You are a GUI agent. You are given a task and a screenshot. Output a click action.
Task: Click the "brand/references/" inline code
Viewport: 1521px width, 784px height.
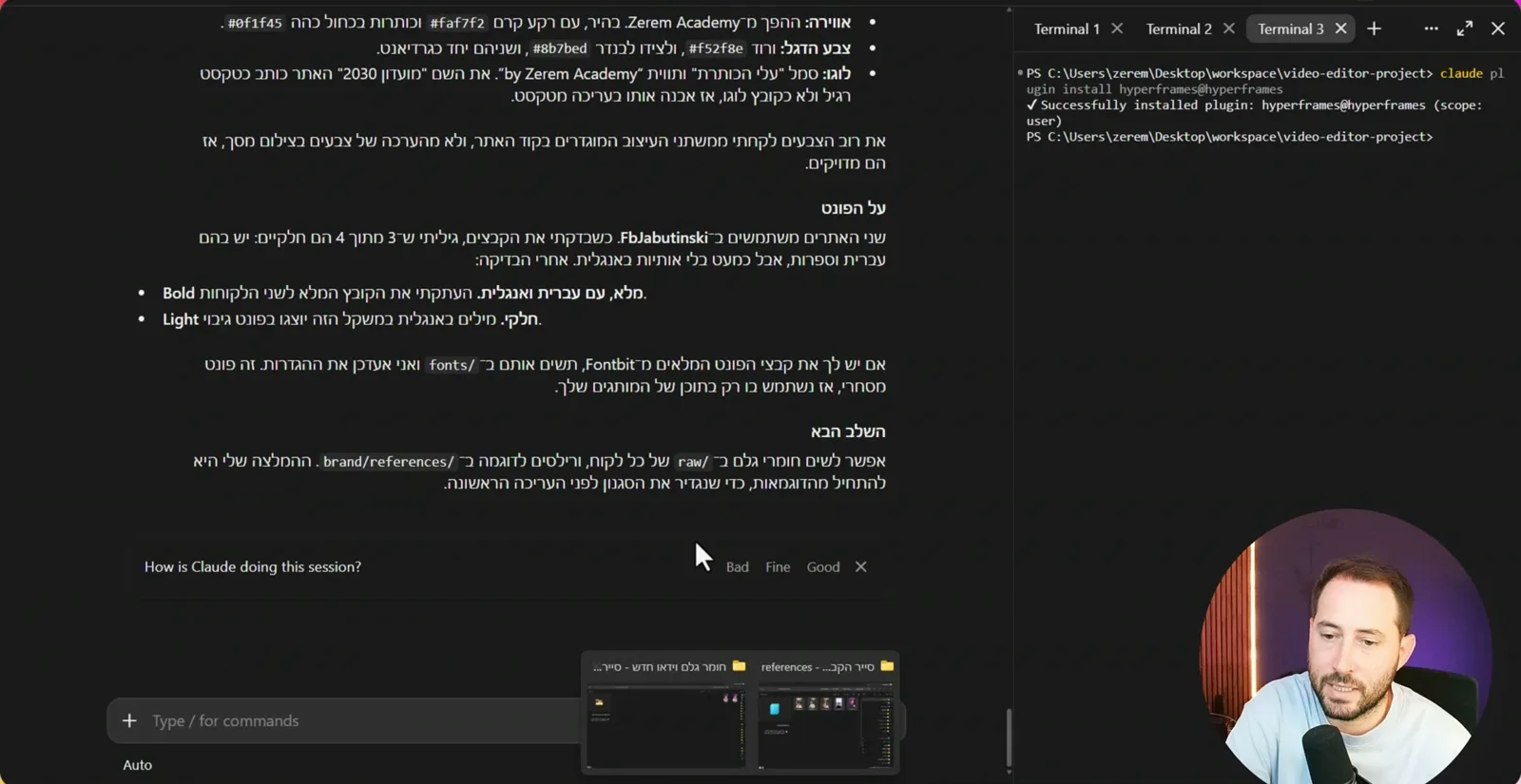[x=389, y=462]
